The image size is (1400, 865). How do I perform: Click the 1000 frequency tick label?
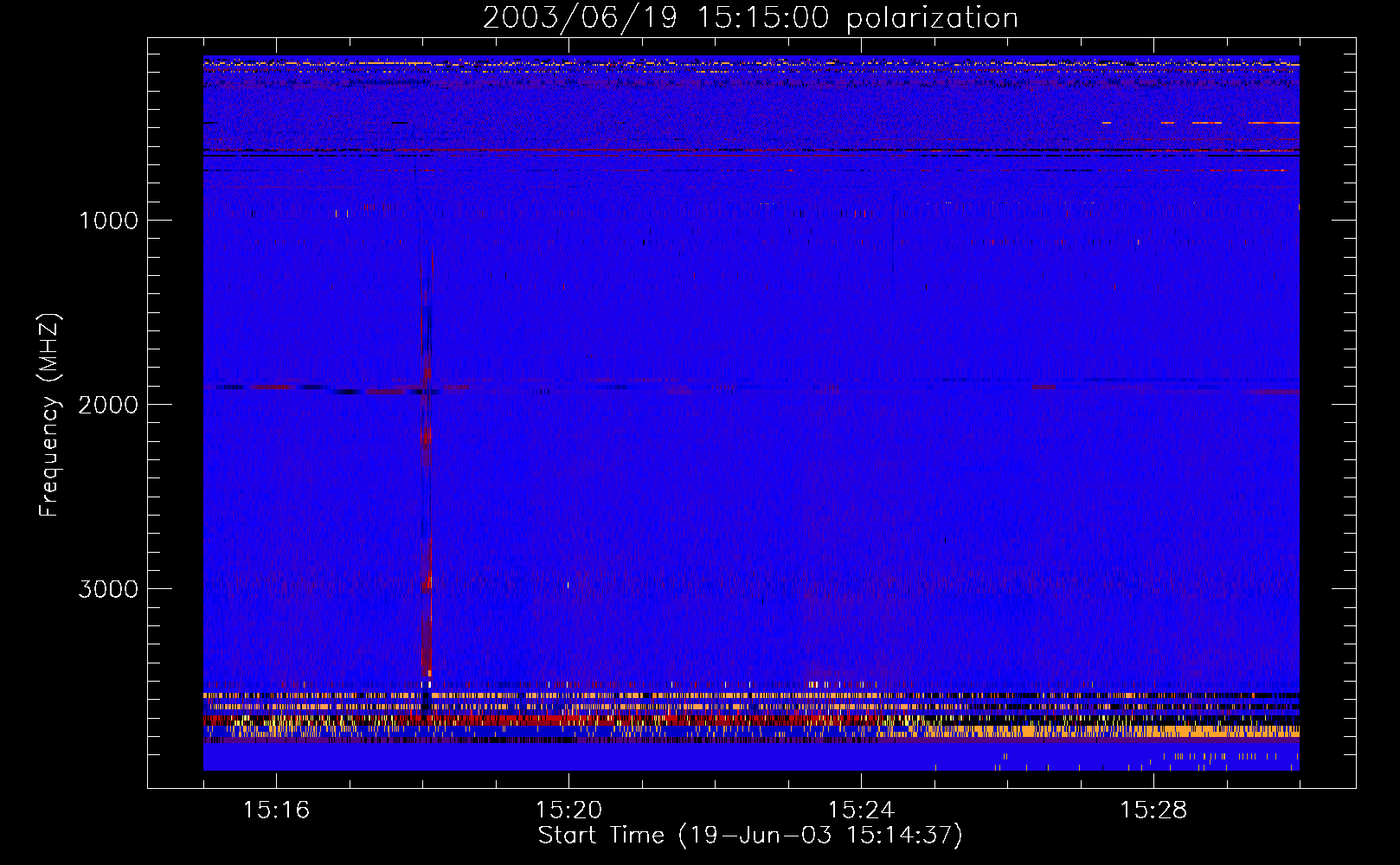coord(109,221)
